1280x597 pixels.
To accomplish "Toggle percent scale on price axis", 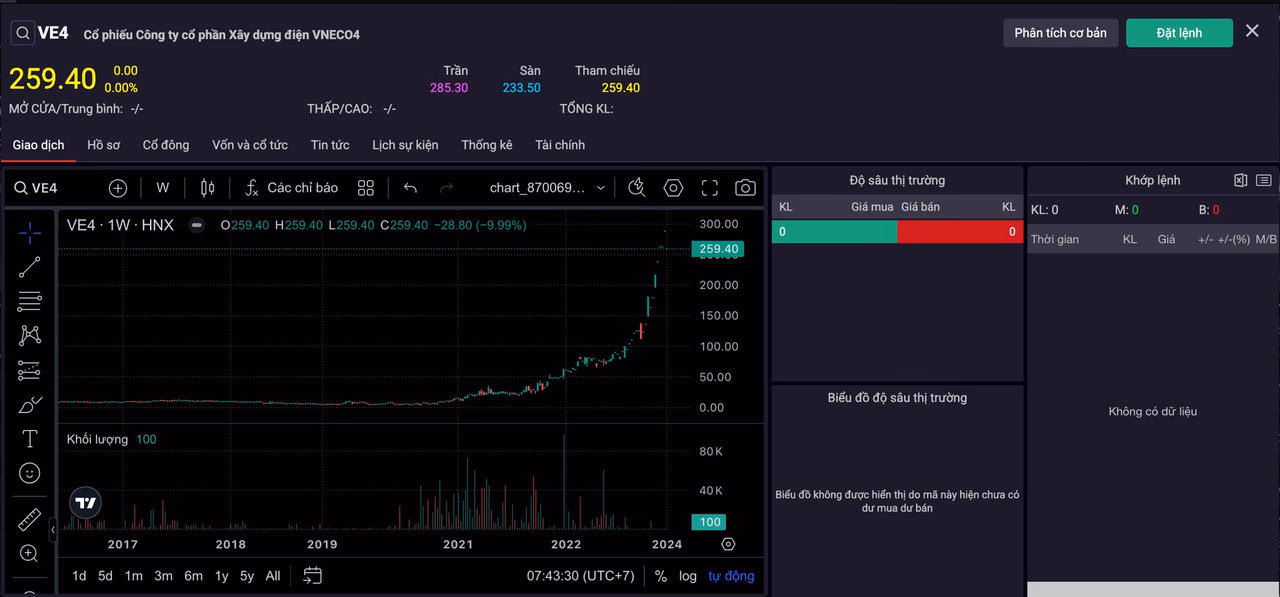I will tap(661, 576).
